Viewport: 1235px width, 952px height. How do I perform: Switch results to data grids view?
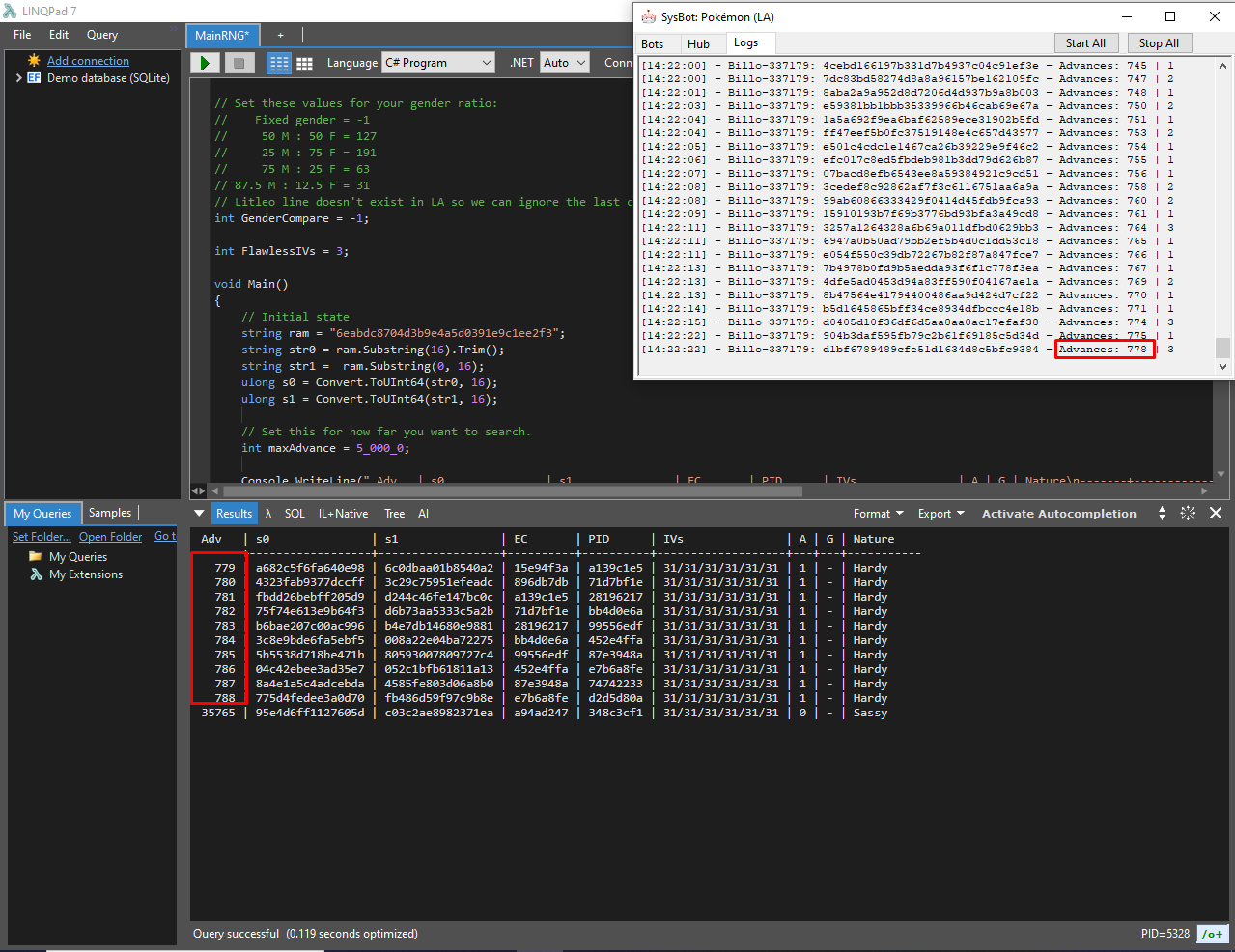(304, 63)
